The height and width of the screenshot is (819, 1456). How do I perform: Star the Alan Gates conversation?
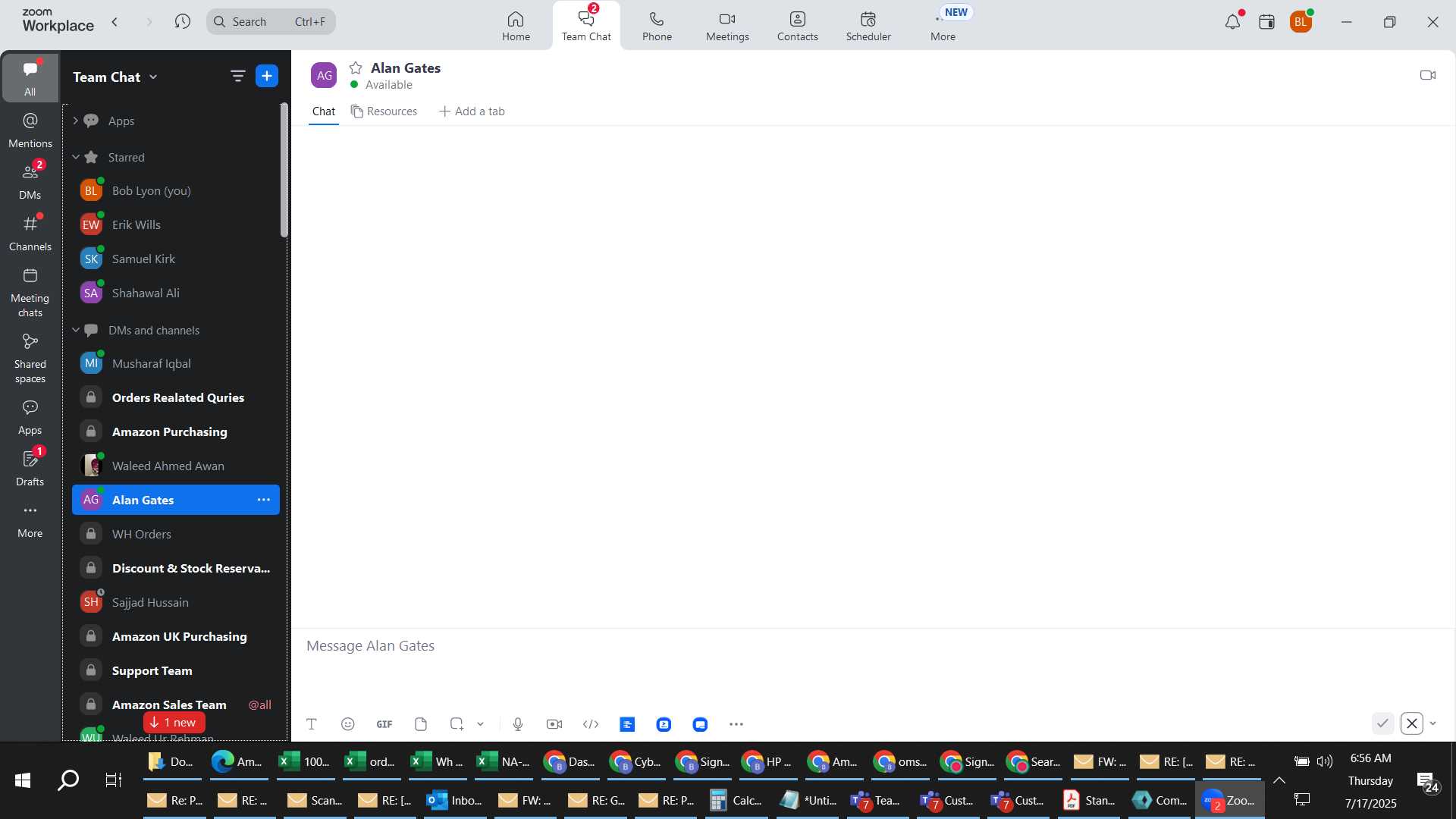[356, 67]
